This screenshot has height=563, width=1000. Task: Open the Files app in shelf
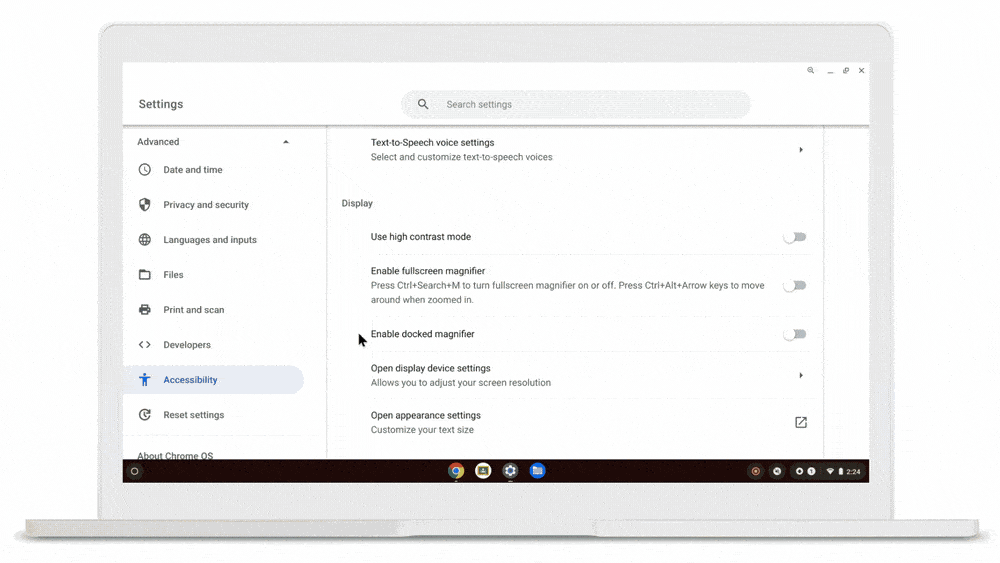(x=538, y=471)
